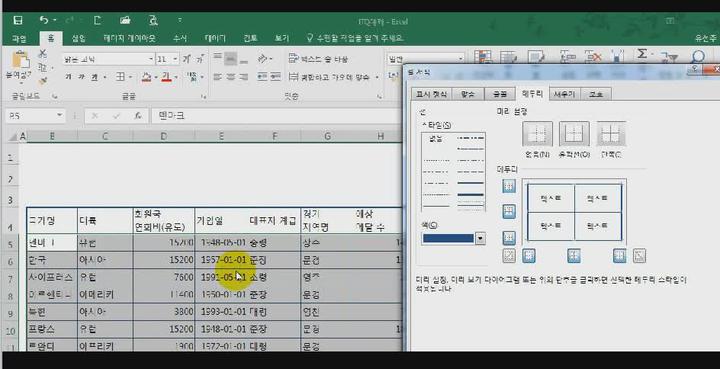Open the font name dropdown
720x369 pixels.
coord(151,59)
